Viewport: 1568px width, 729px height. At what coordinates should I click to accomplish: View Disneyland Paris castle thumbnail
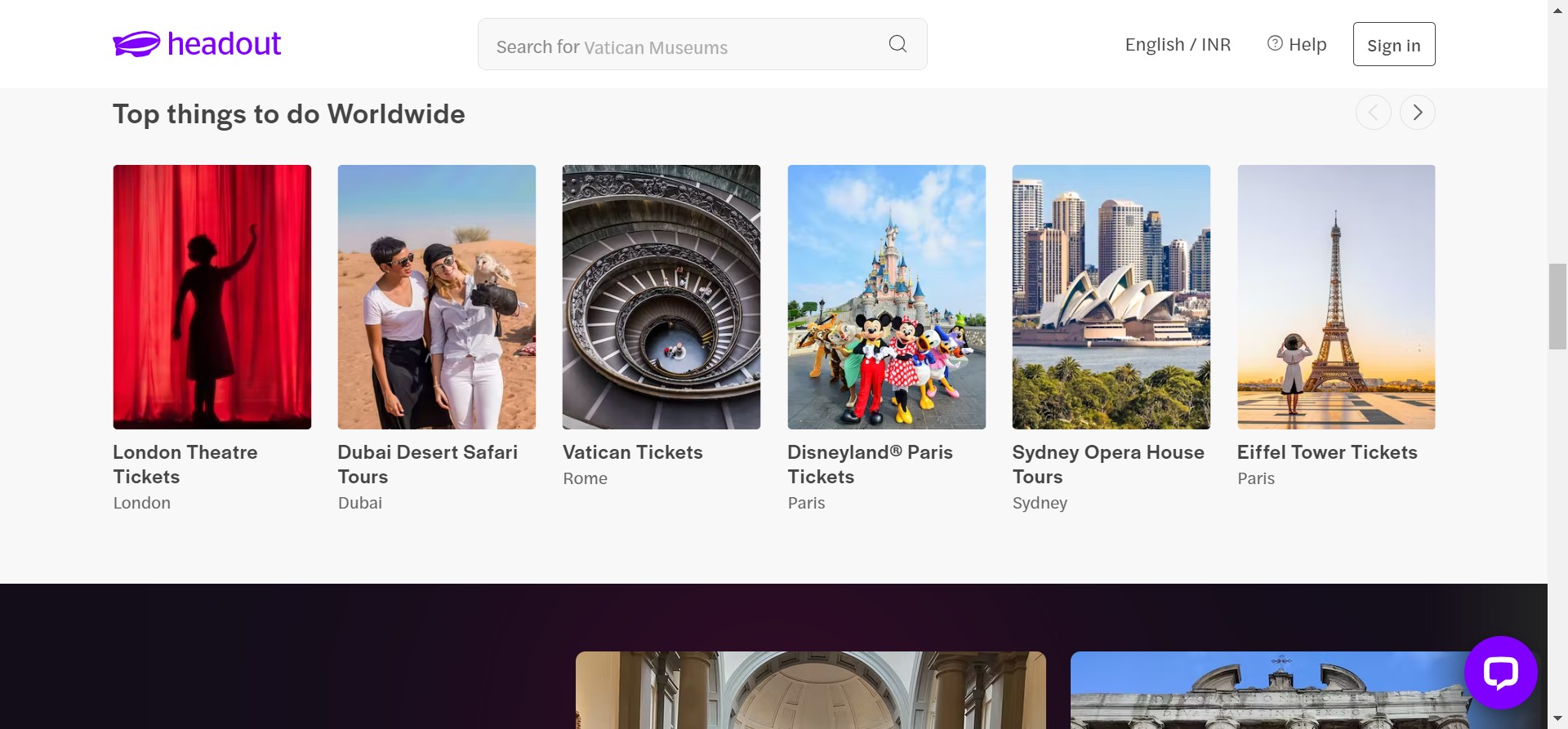point(886,297)
